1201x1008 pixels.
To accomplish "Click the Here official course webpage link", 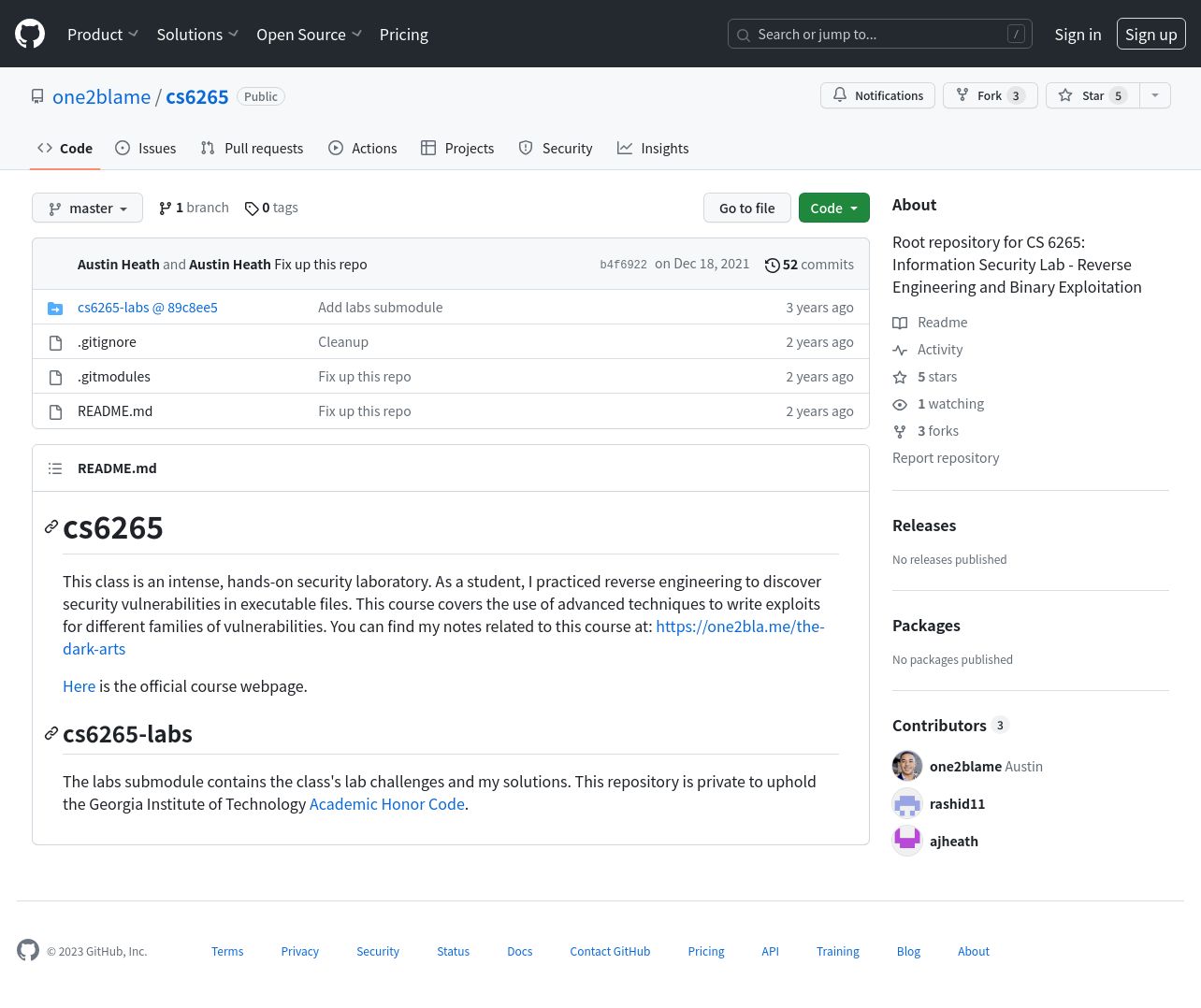I will (79, 686).
